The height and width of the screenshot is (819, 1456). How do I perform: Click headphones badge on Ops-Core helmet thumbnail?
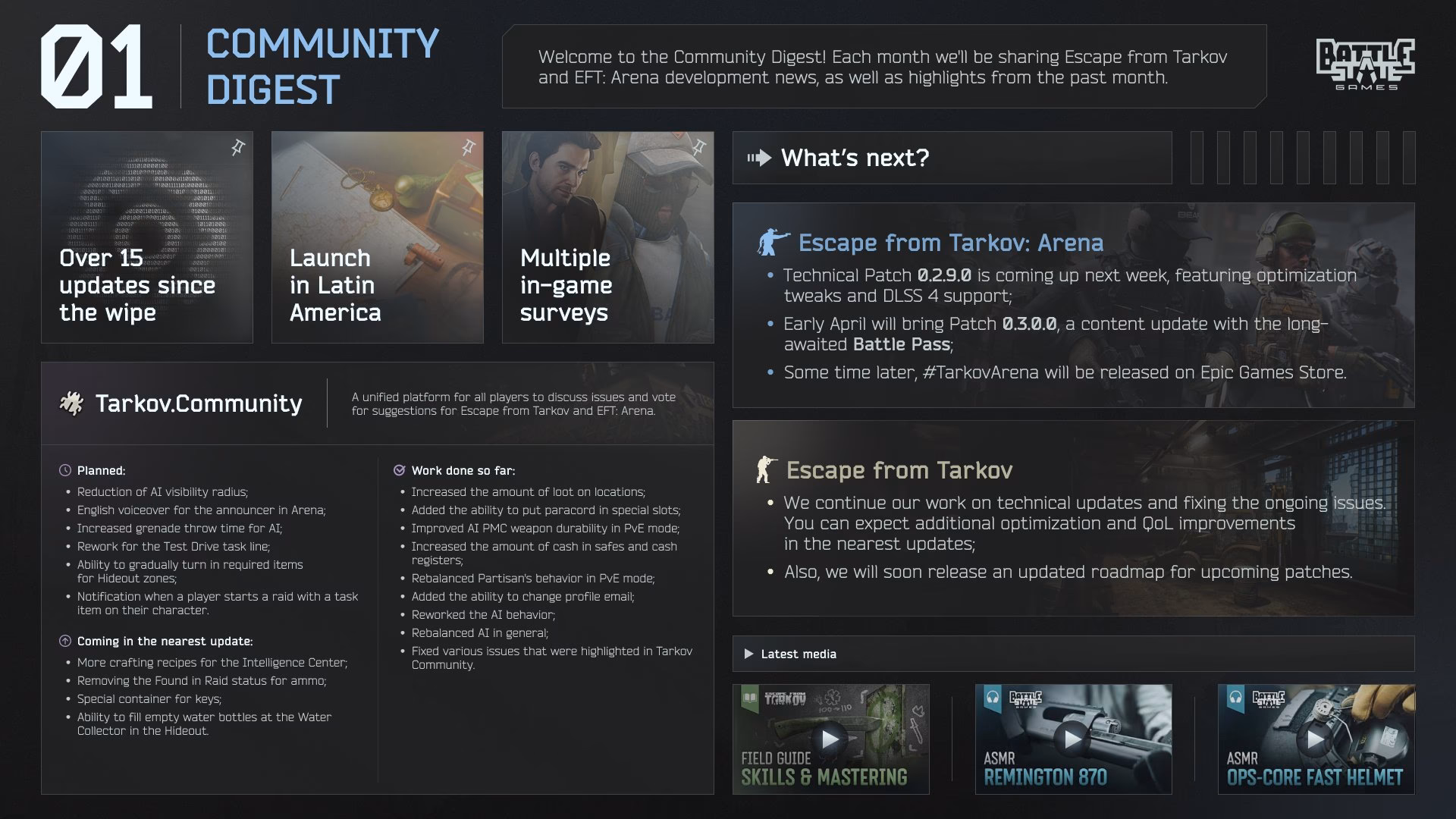pyautogui.click(x=1235, y=697)
